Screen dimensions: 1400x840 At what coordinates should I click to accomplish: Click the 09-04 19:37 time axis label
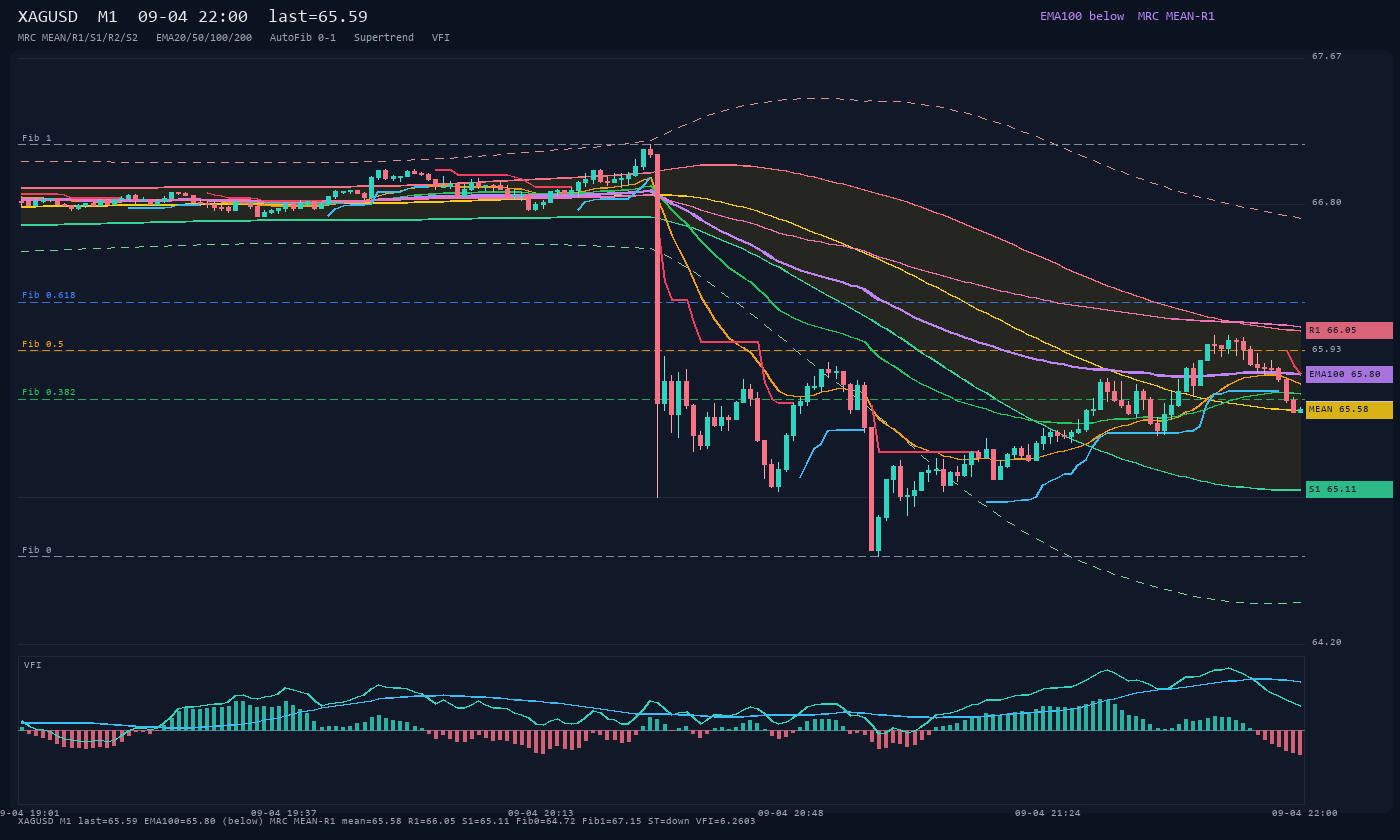[x=284, y=813]
